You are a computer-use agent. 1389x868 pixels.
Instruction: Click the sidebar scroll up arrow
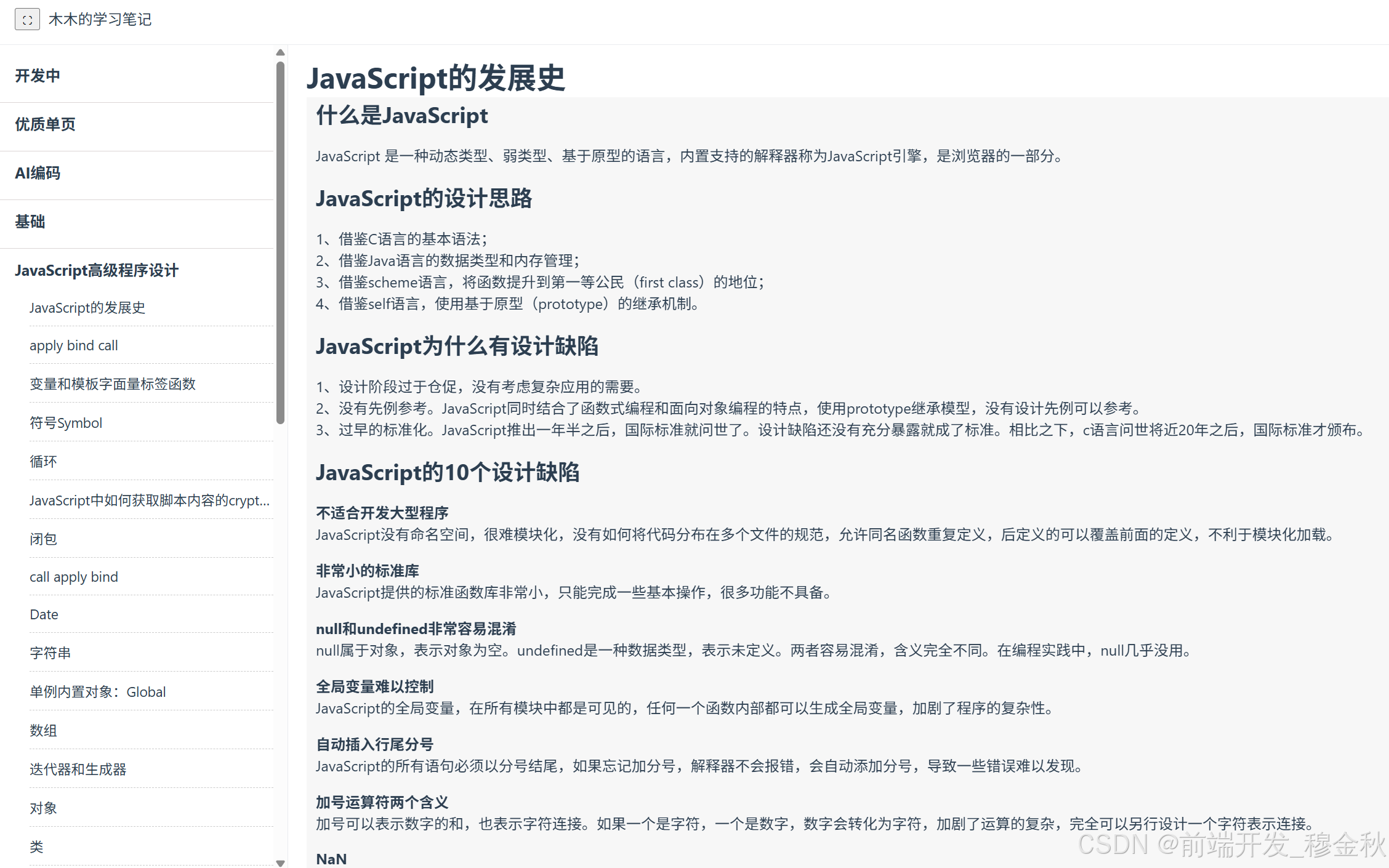coord(280,52)
